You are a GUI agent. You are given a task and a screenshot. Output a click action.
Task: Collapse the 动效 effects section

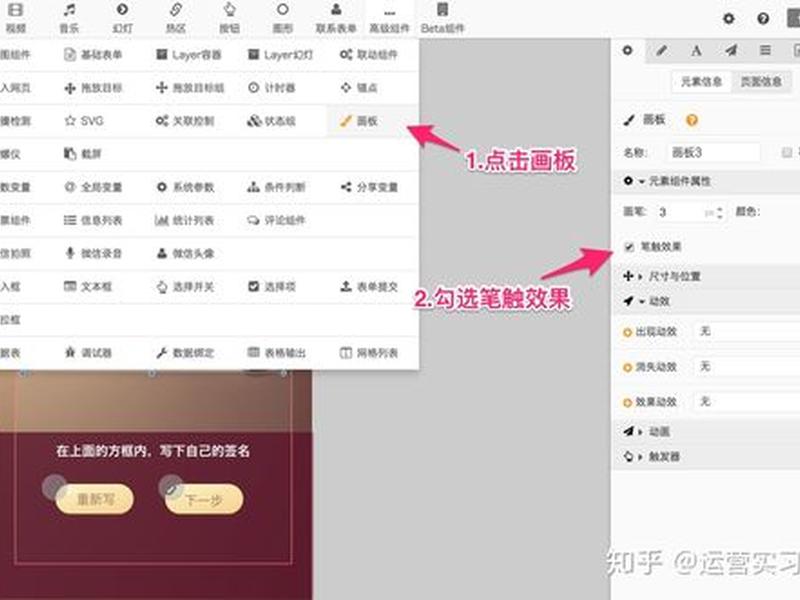click(707, 302)
